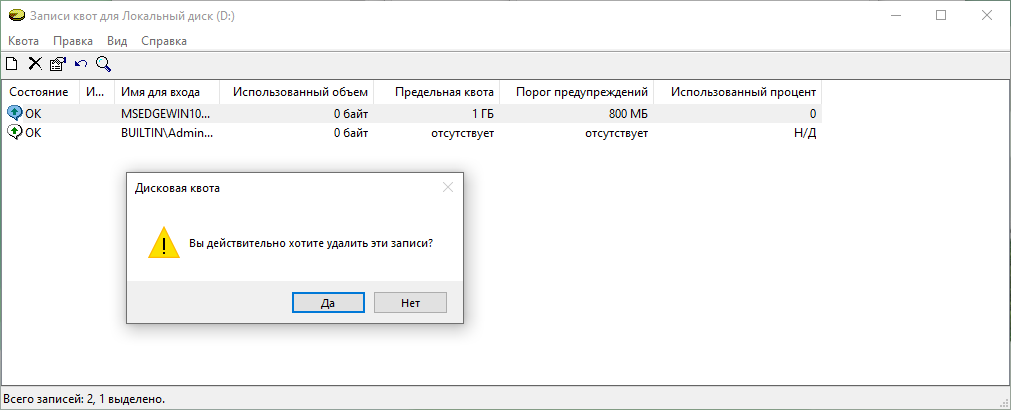Confirm deletion with the Да button

[x=328, y=302]
